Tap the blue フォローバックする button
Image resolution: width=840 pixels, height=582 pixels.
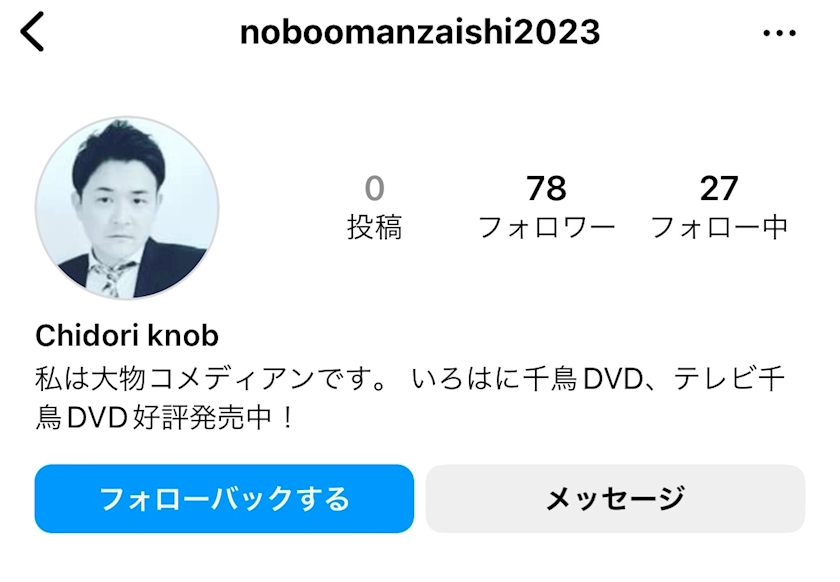coord(224,498)
